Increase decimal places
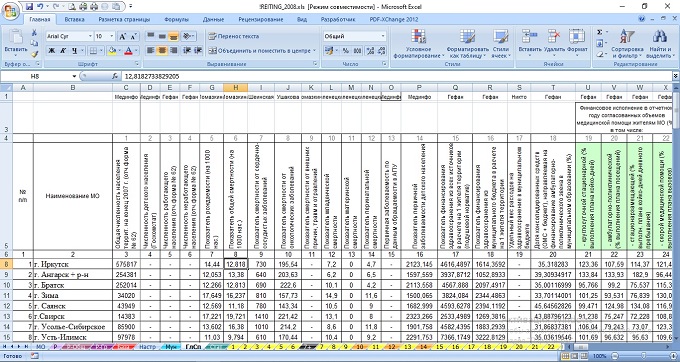The image size is (680, 362). 370,51
